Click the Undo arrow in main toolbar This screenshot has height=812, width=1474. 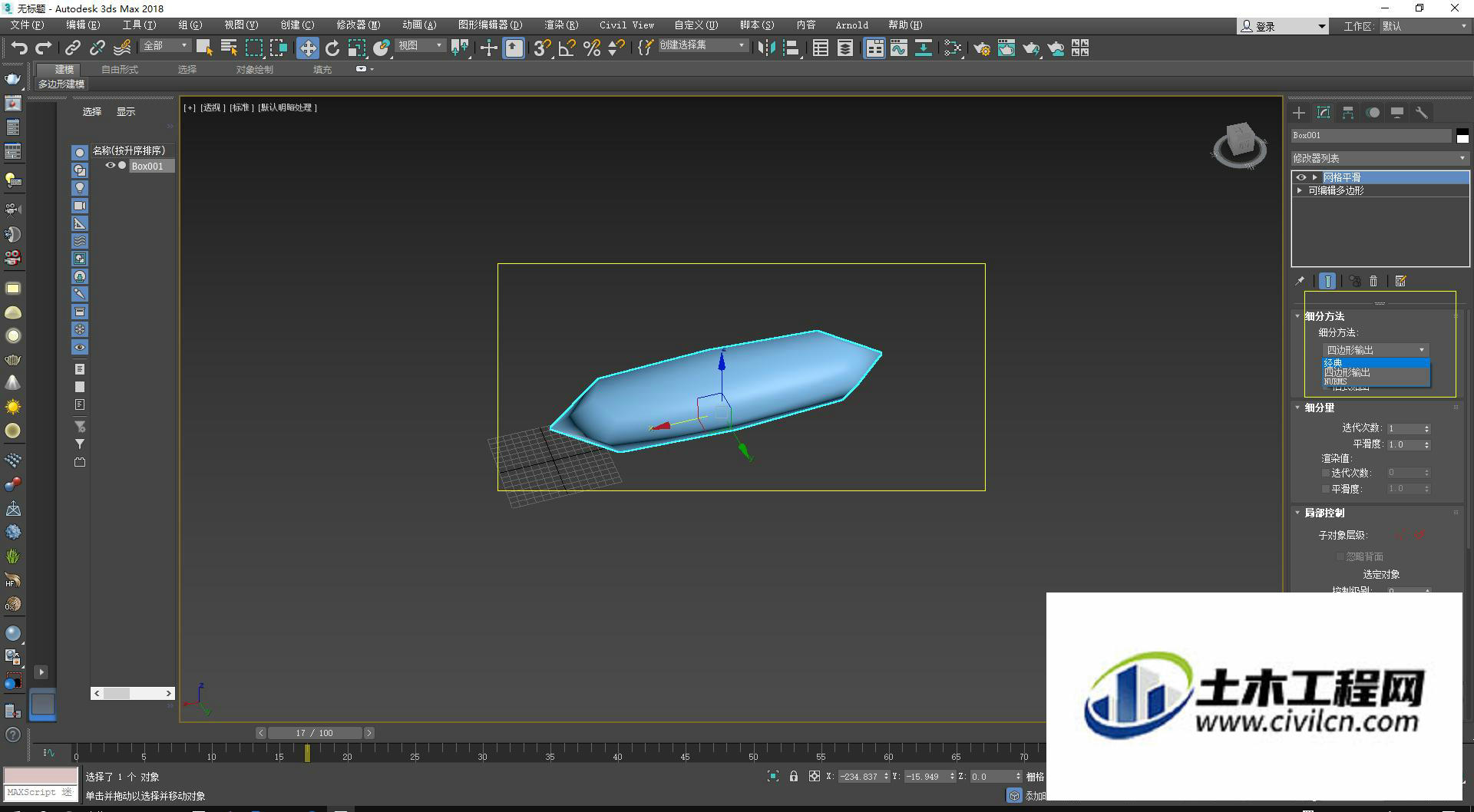click(18, 48)
